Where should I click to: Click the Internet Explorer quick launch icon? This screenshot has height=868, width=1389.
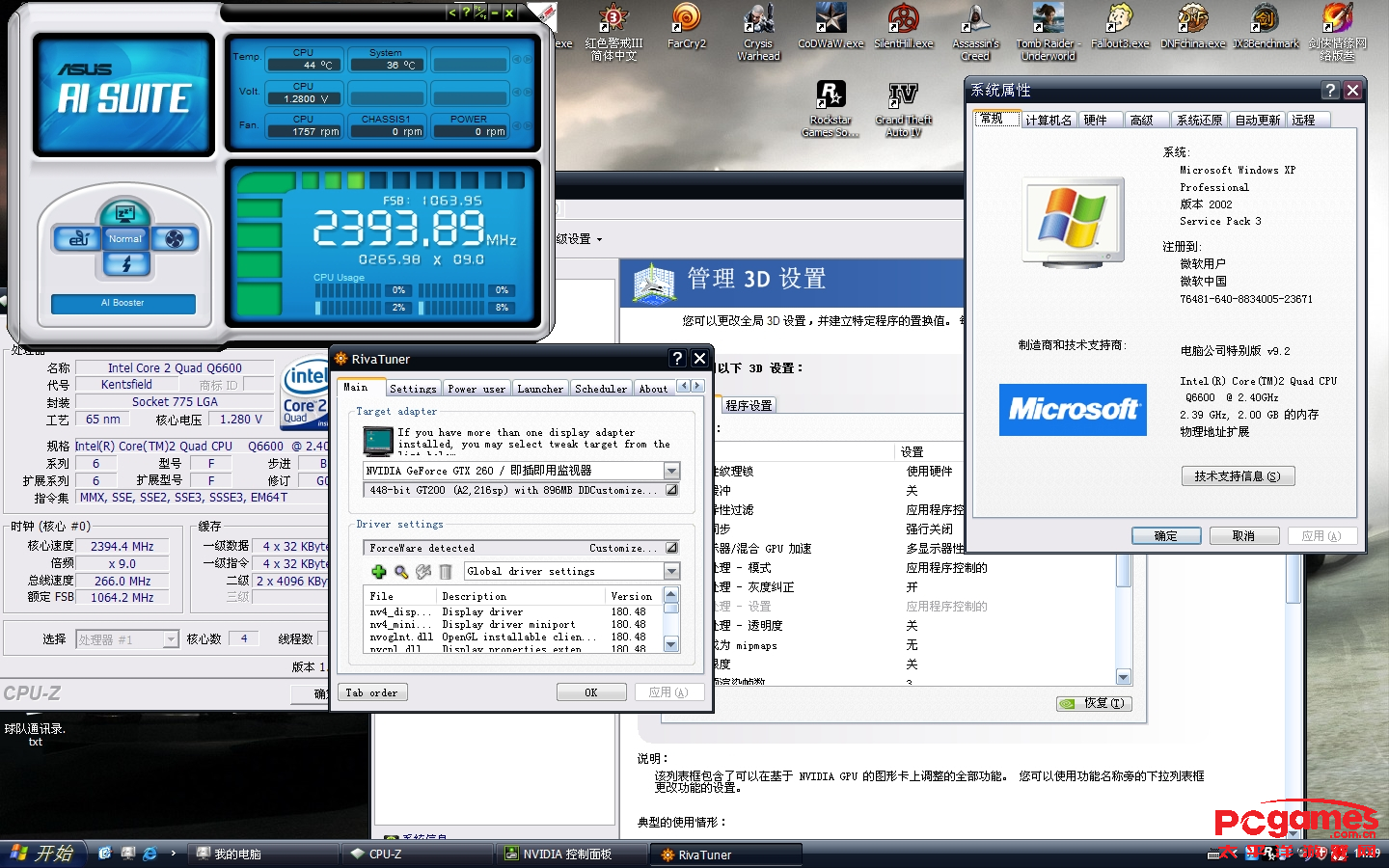coord(150,854)
